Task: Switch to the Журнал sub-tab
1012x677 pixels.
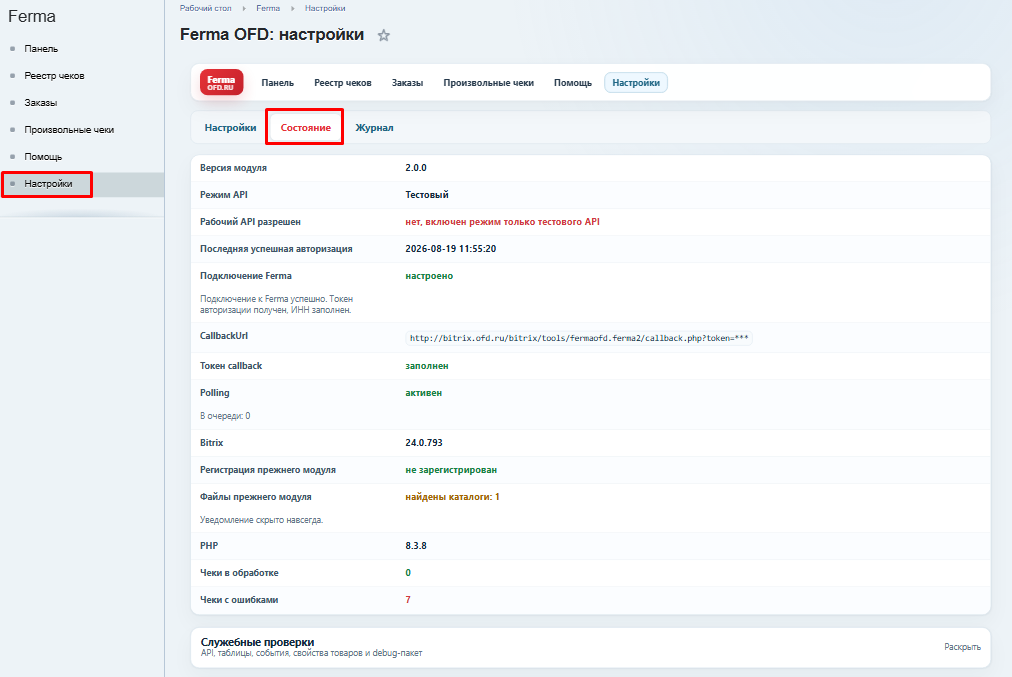Action: pyautogui.click(x=374, y=128)
